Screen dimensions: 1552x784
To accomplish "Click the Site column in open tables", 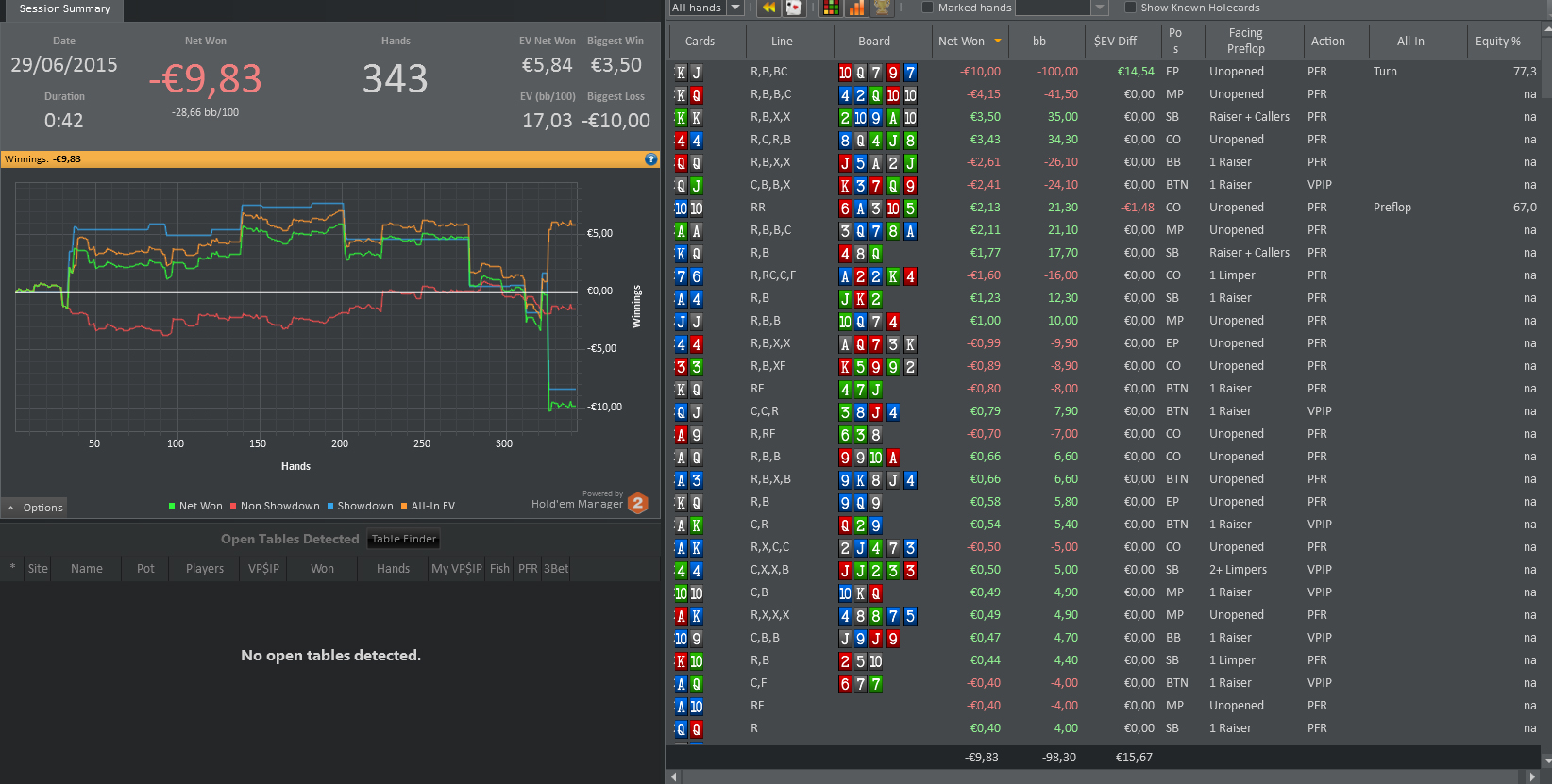I will click(38, 569).
